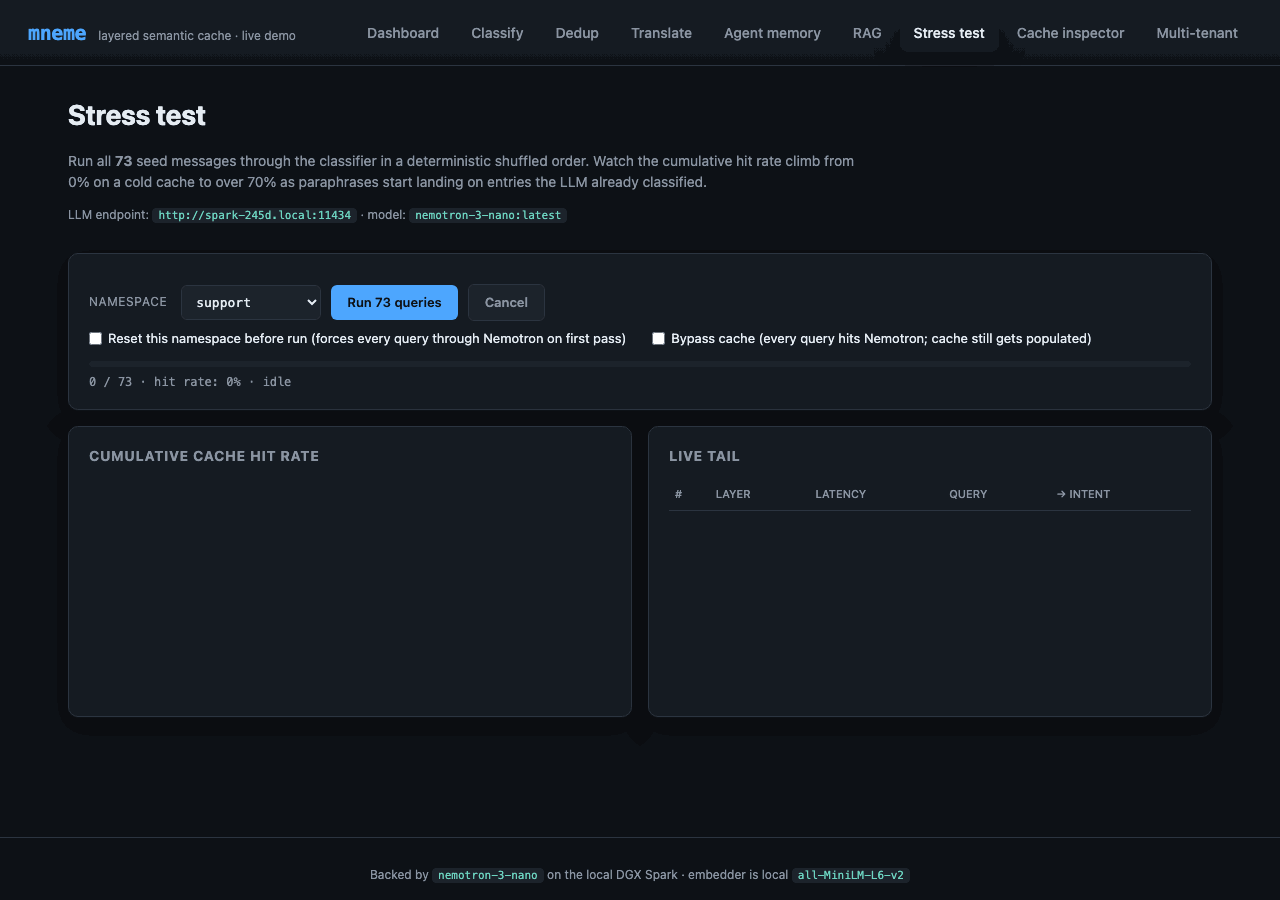This screenshot has width=1280, height=900.
Task: Go to the Dedup tab
Action: (577, 33)
